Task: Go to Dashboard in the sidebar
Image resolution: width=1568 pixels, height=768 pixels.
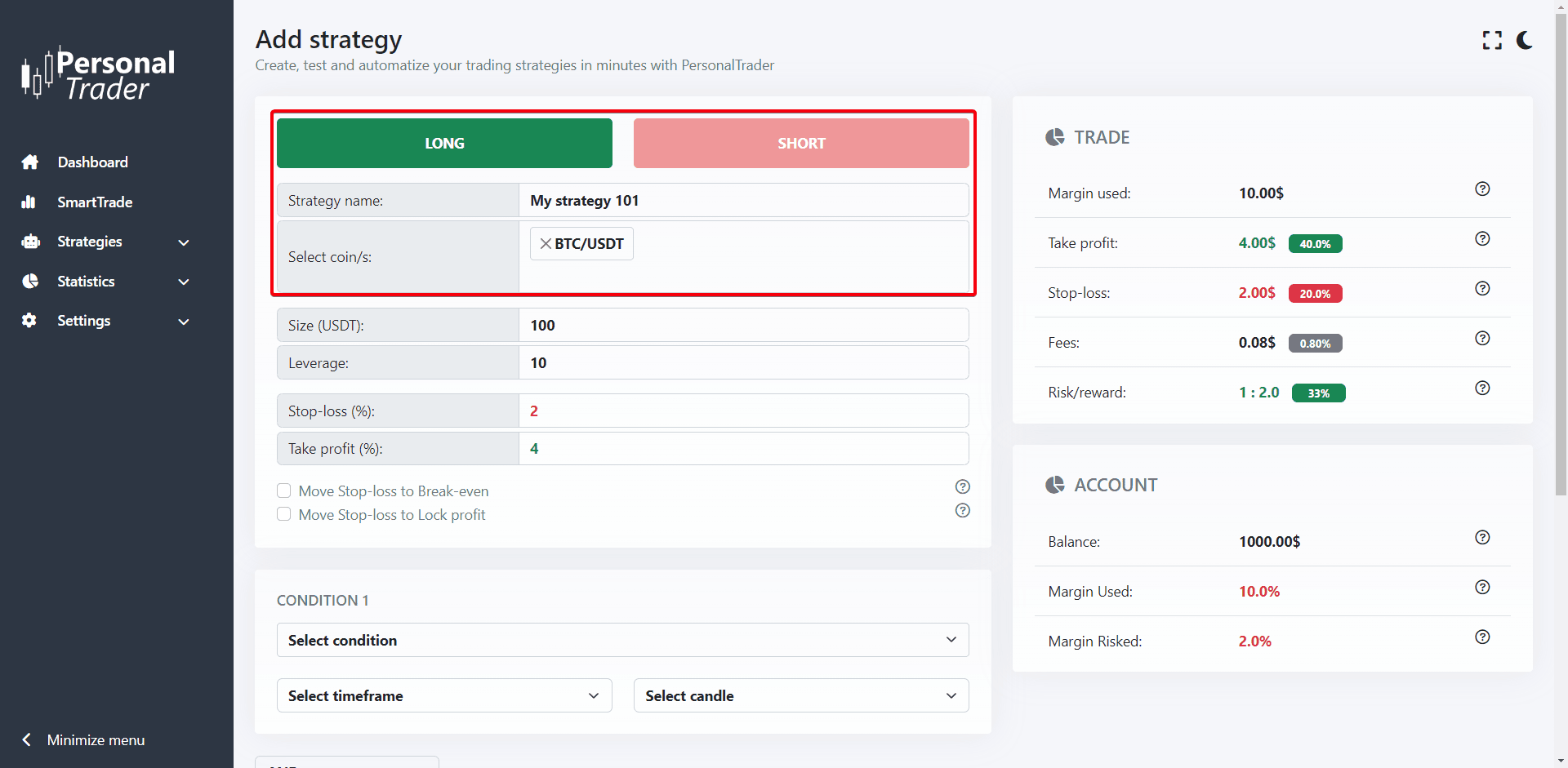Action: pos(92,162)
